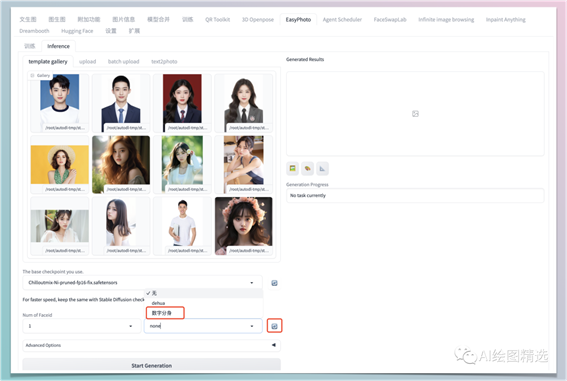Screen dimensions: 567x381
Task: Expand the Advanced Options triangle
Action: tap(274, 345)
